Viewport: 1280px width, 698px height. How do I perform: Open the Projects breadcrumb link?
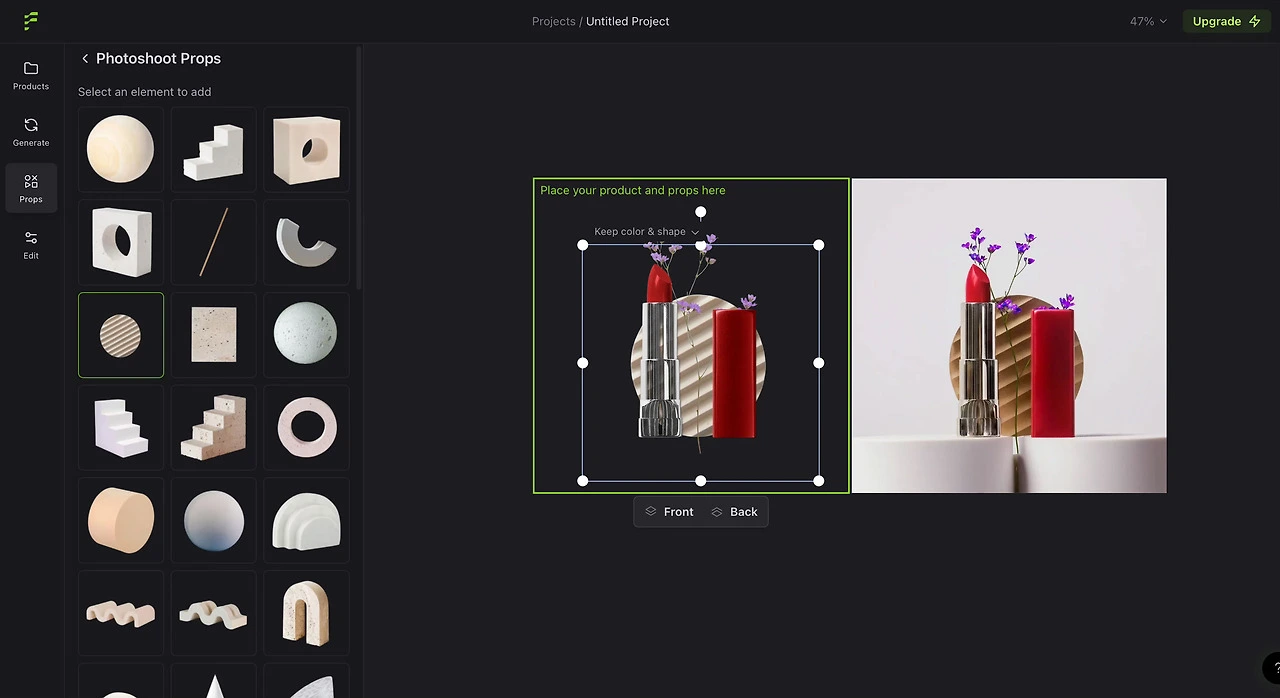click(x=553, y=21)
